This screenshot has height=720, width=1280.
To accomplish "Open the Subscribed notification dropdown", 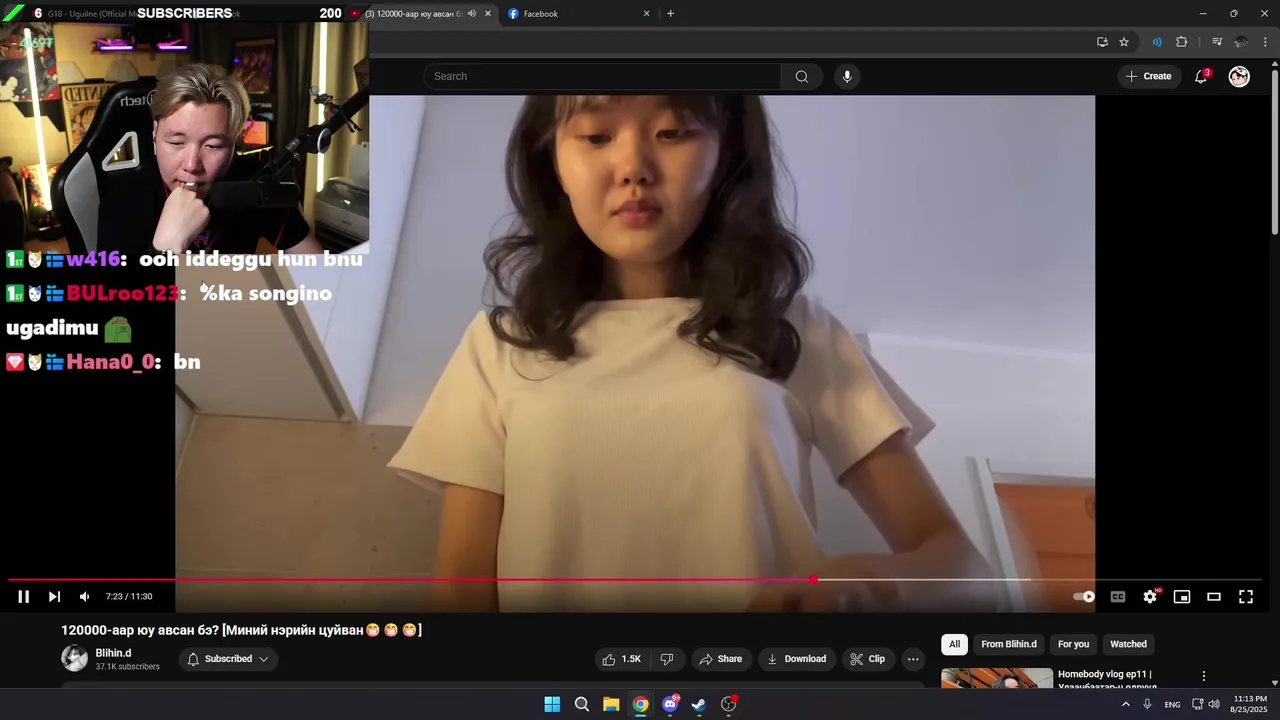I will (228, 659).
